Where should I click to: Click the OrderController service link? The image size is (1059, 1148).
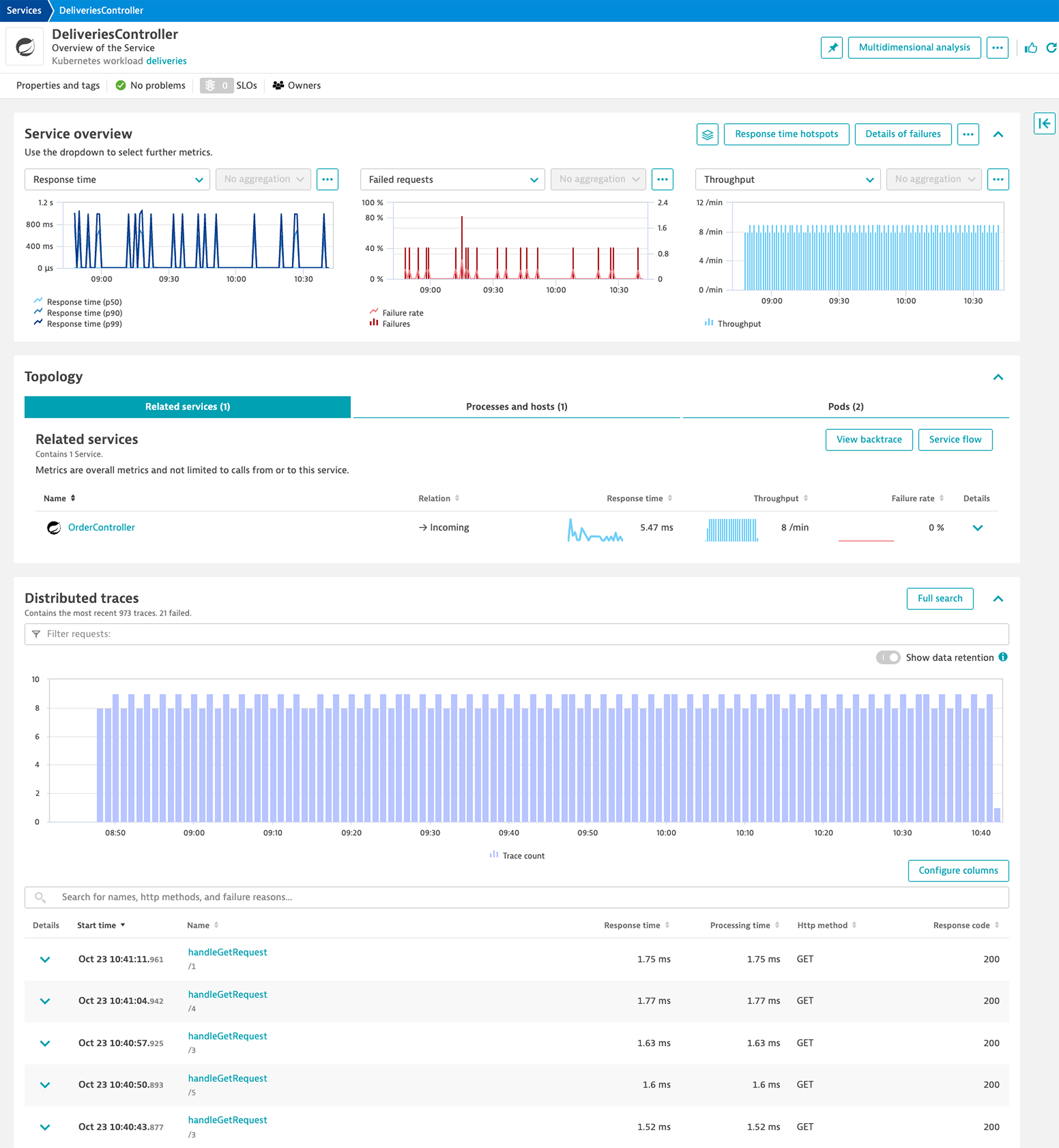(101, 527)
